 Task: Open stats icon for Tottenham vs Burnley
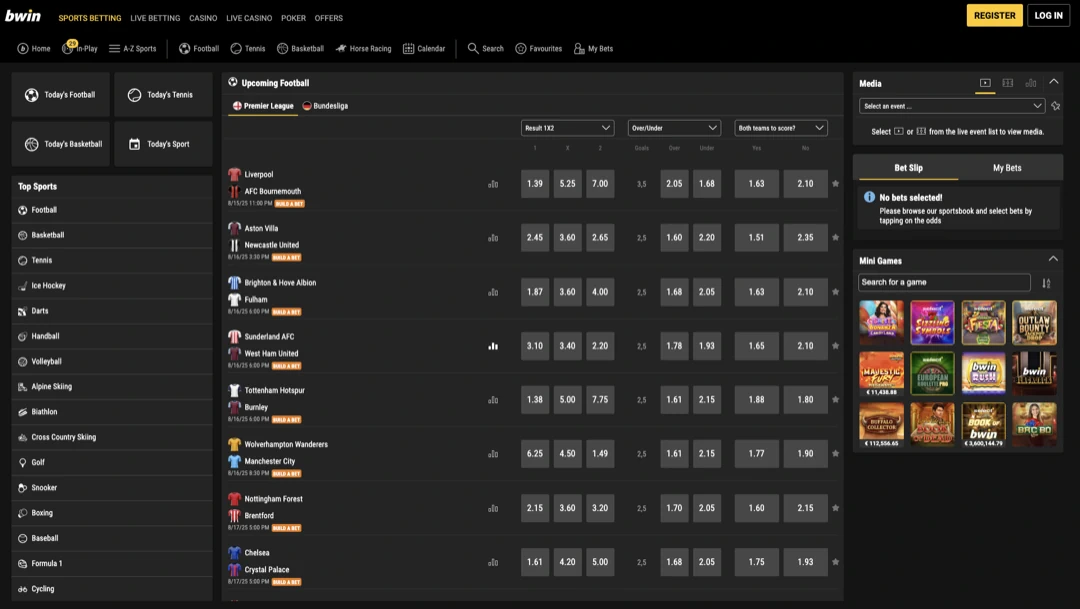click(493, 400)
